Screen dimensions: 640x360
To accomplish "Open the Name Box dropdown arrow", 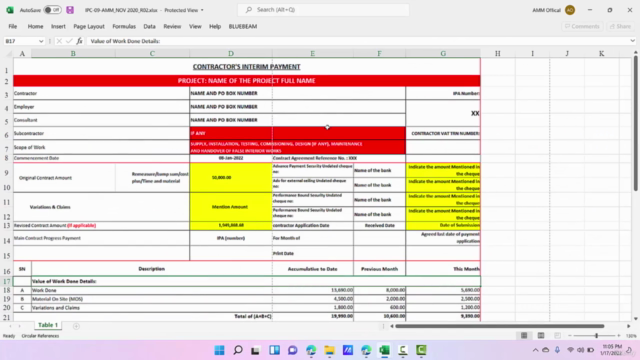I will coord(41,41).
